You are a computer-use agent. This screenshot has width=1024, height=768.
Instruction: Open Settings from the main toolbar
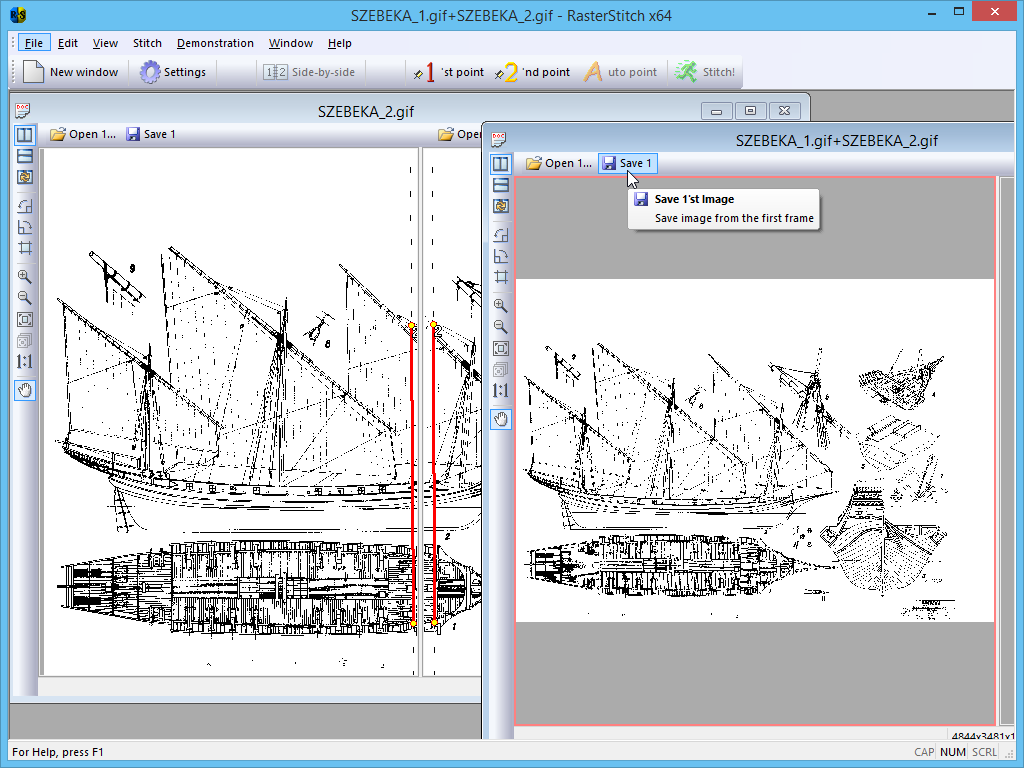point(173,72)
